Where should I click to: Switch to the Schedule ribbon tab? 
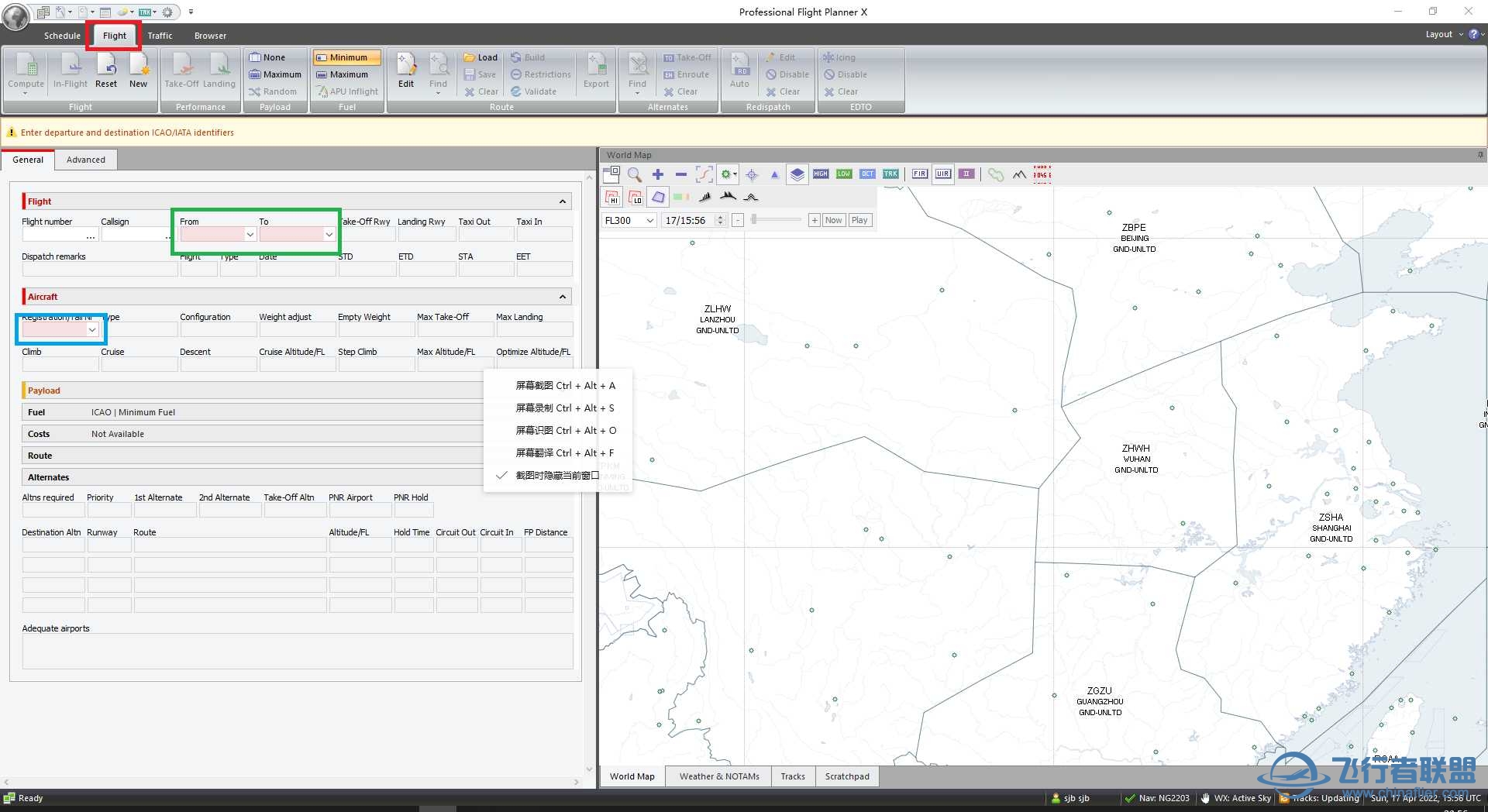coord(62,36)
